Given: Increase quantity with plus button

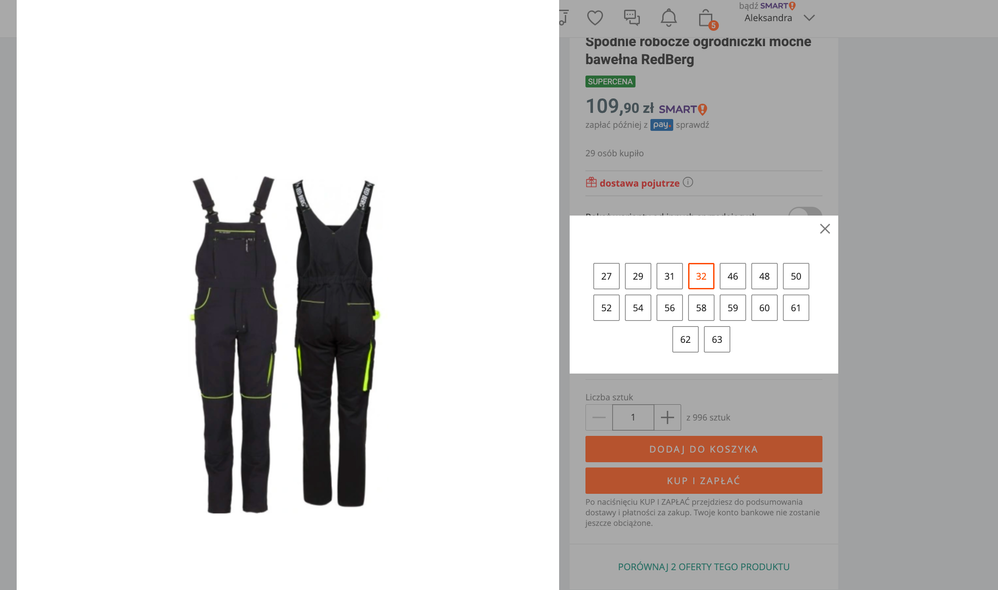Looking at the screenshot, I should pos(667,418).
